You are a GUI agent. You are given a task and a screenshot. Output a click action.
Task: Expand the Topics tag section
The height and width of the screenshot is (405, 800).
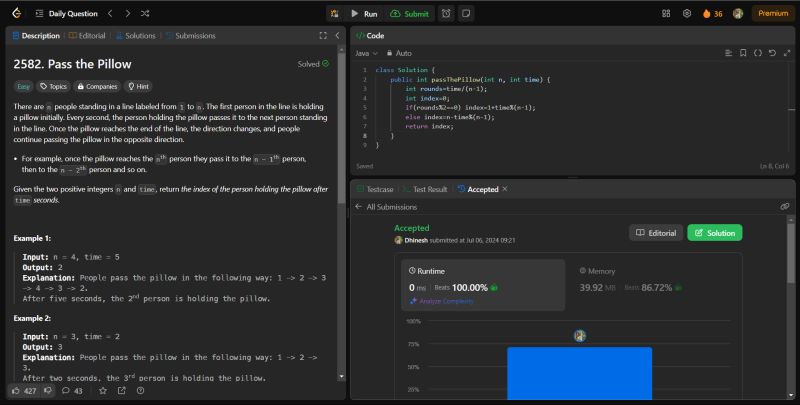[53, 87]
